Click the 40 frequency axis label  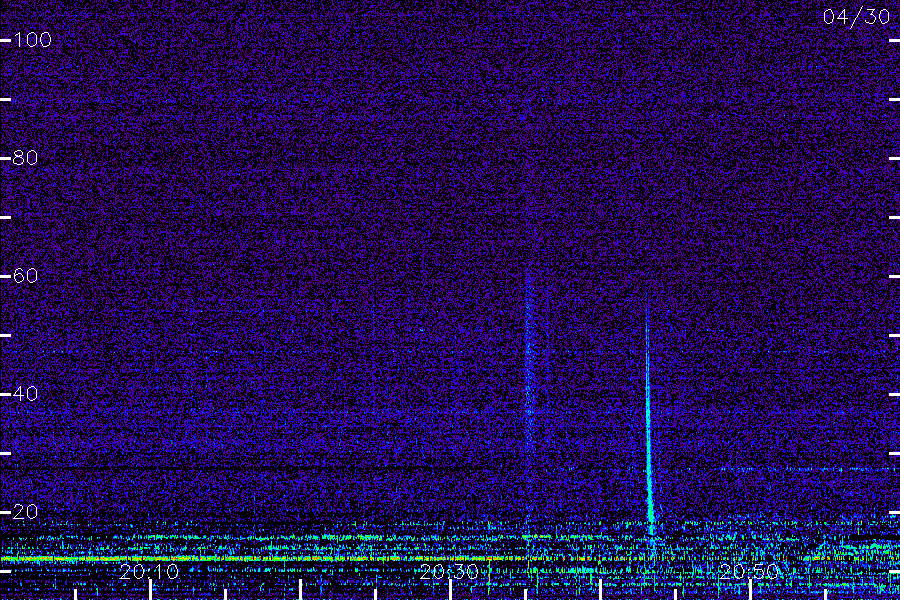[26, 394]
